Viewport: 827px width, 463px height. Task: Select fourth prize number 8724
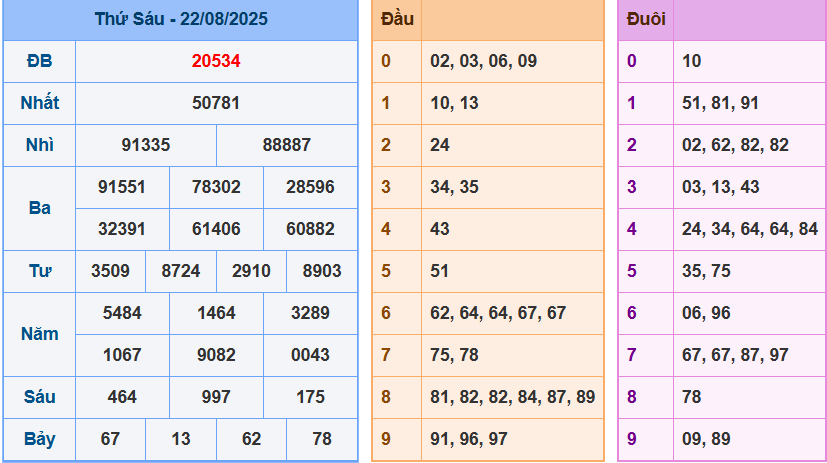181,271
